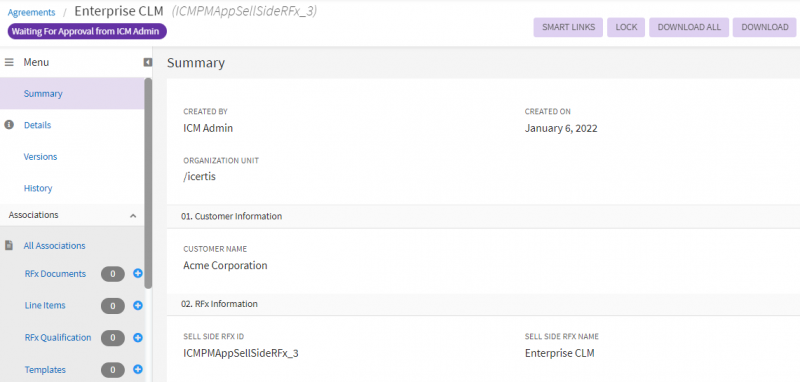Image resolution: width=800 pixels, height=382 pixels.
Task: Click the January 6, 2022 date value
Action: [561, 129]
